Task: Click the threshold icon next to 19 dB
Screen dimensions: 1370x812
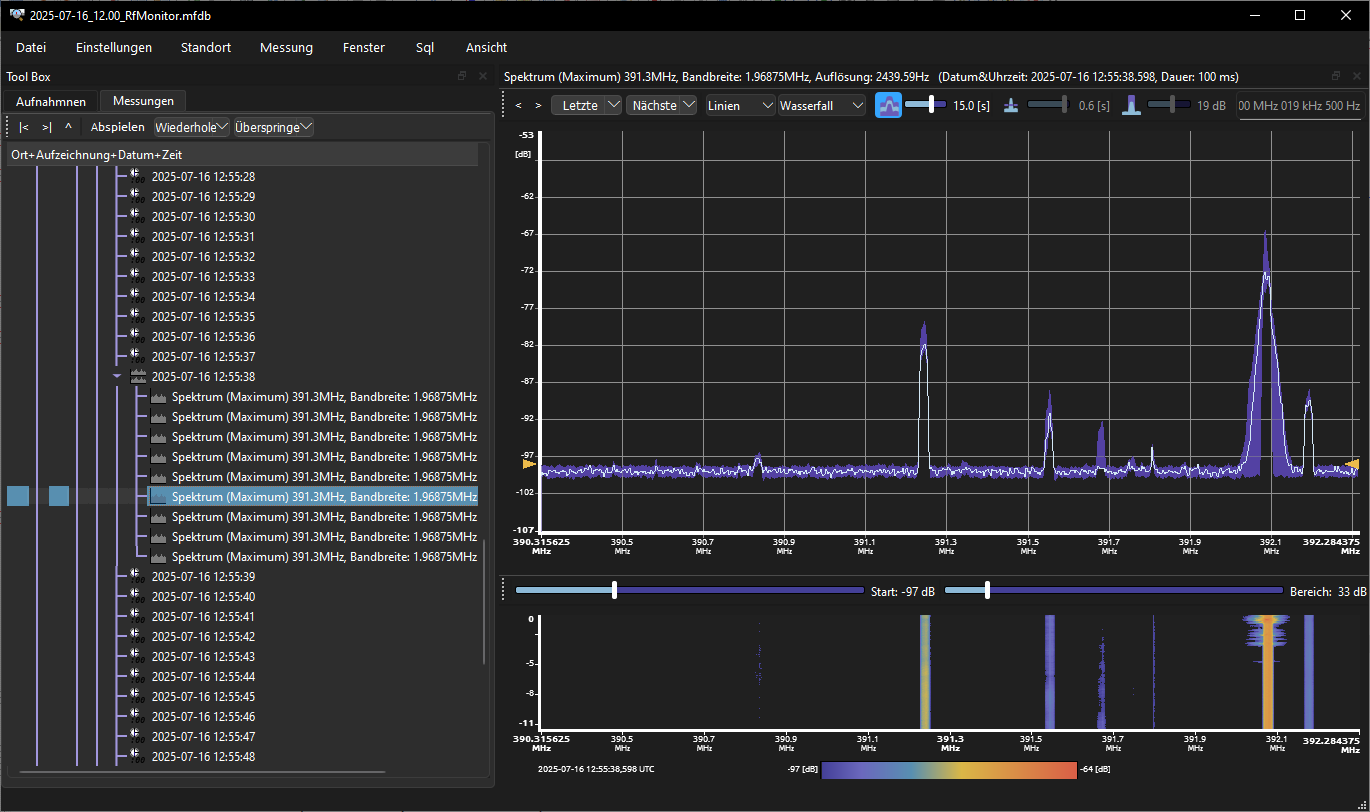Action: [x=1131, y=104]
